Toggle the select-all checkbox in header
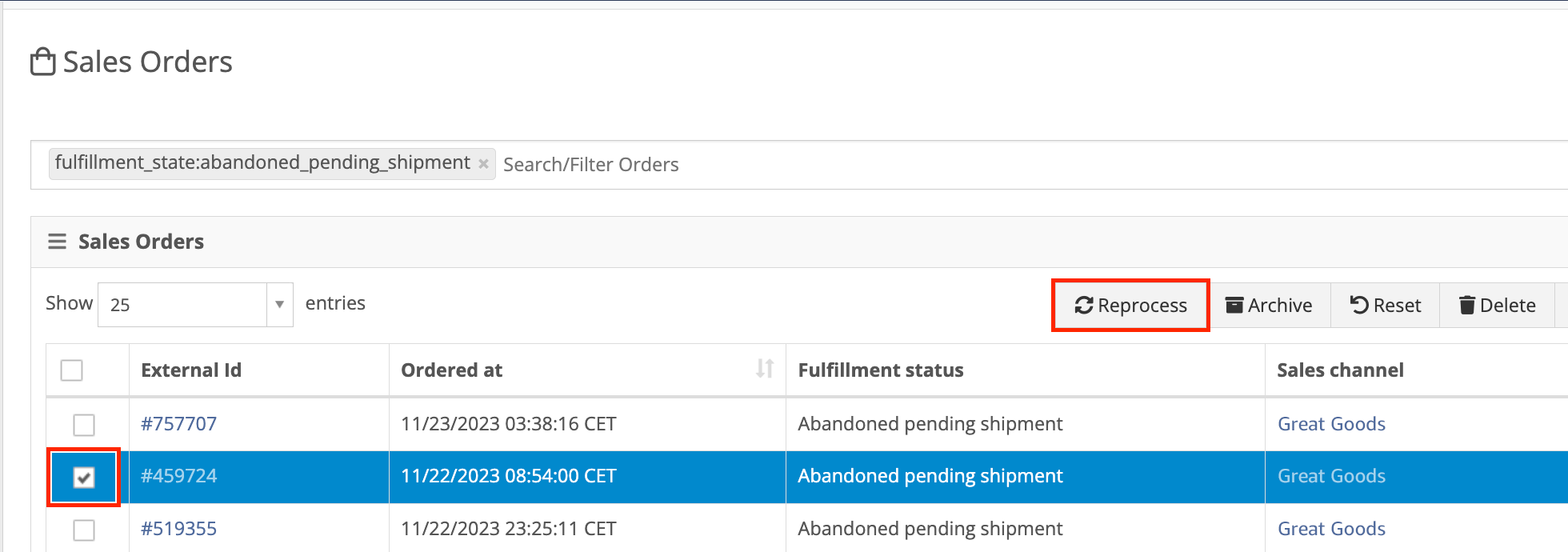This screenshot has width=1568, height=552. (x=72, y=370)
